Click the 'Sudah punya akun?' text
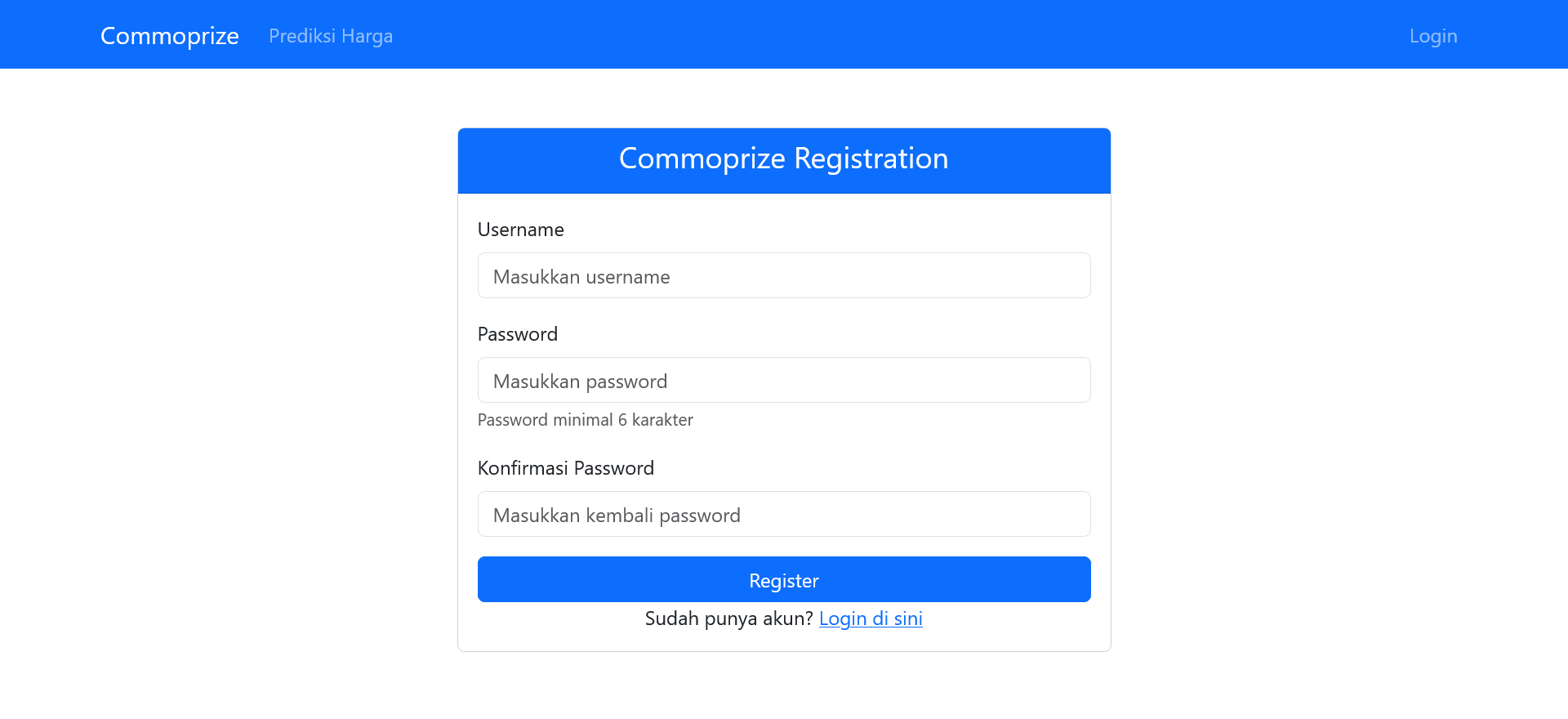Image resolution: width=1568 pixels, height=719 pixels. click(x=728, y=619)
